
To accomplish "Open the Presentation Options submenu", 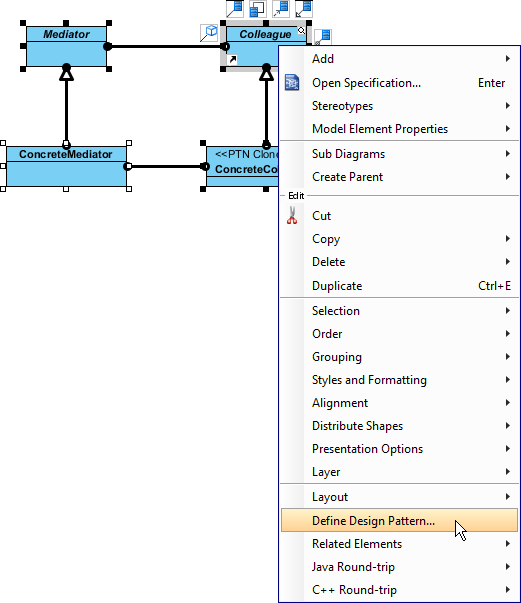I will coord(399,449).
